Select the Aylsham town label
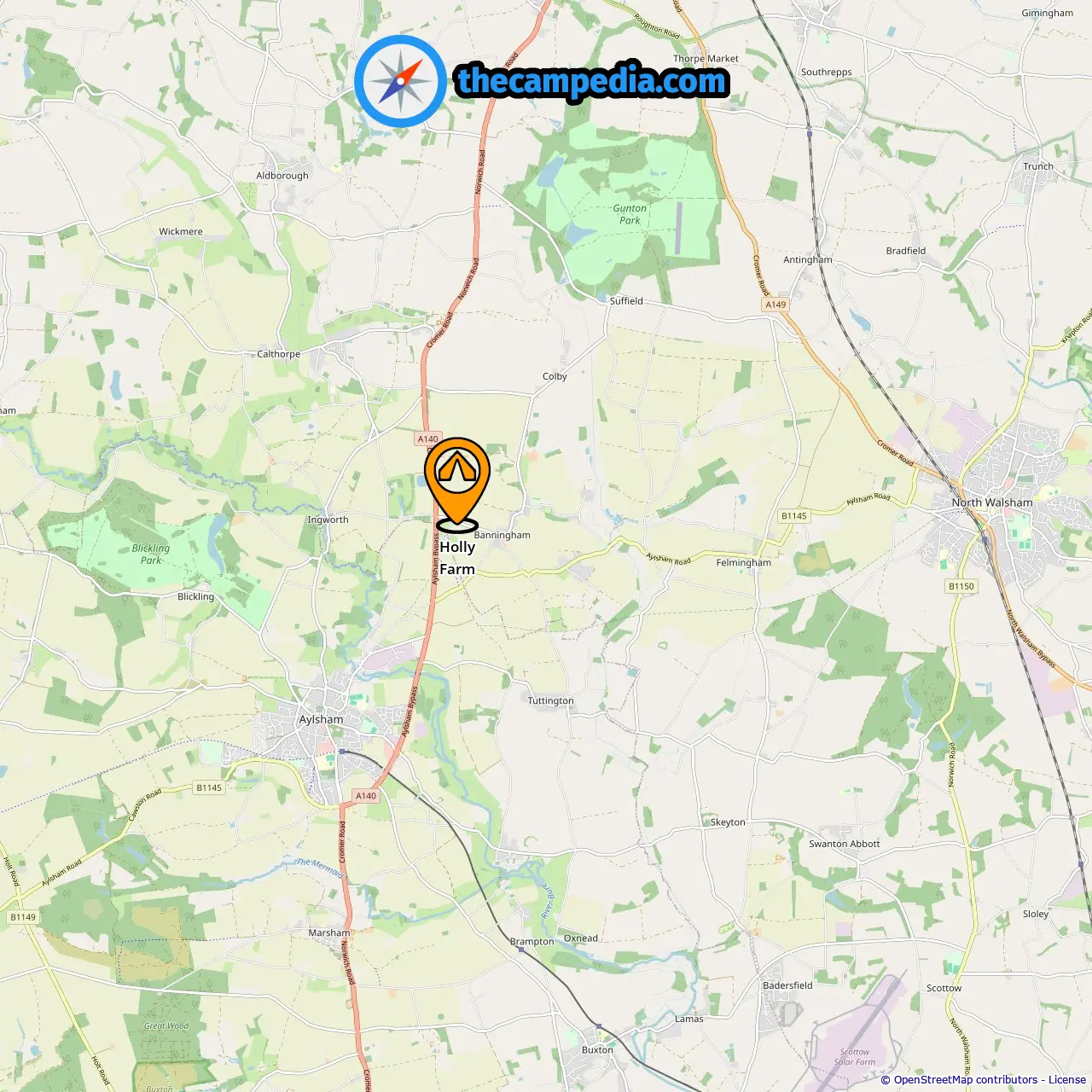 pyautogui.click(x=321, y=719)
